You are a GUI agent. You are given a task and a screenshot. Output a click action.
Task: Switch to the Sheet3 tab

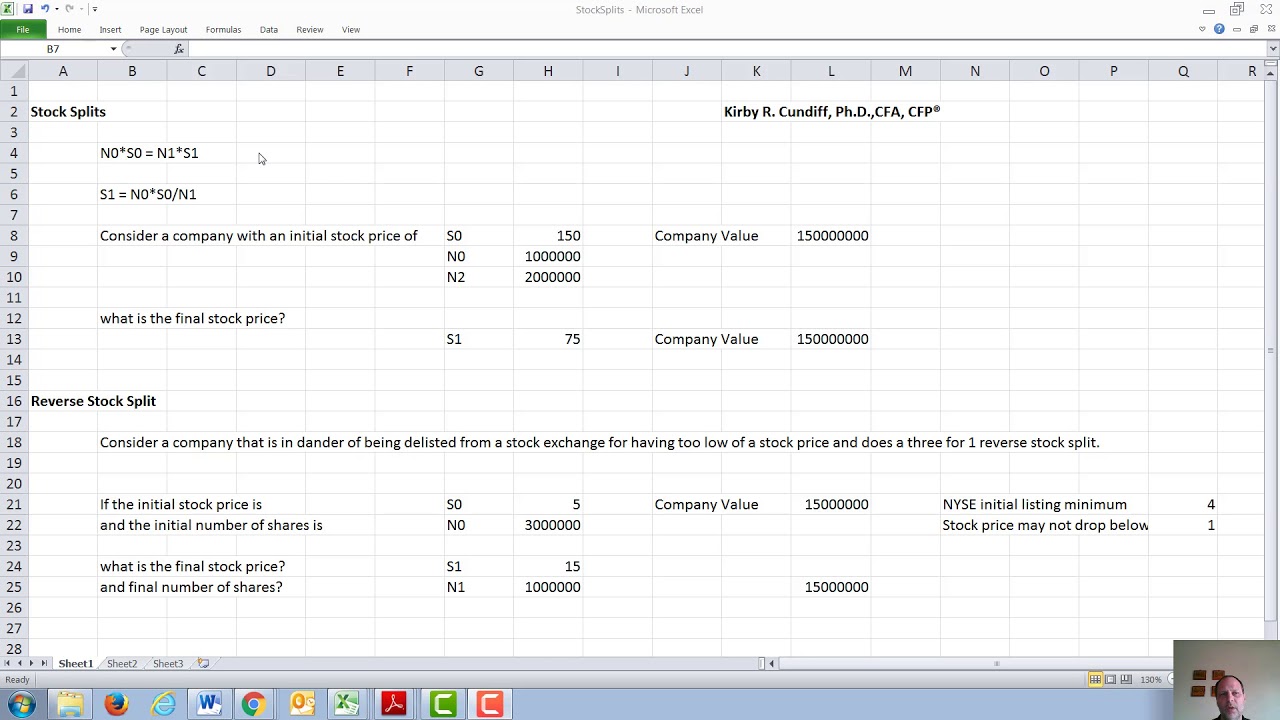[x=168, y=664]
